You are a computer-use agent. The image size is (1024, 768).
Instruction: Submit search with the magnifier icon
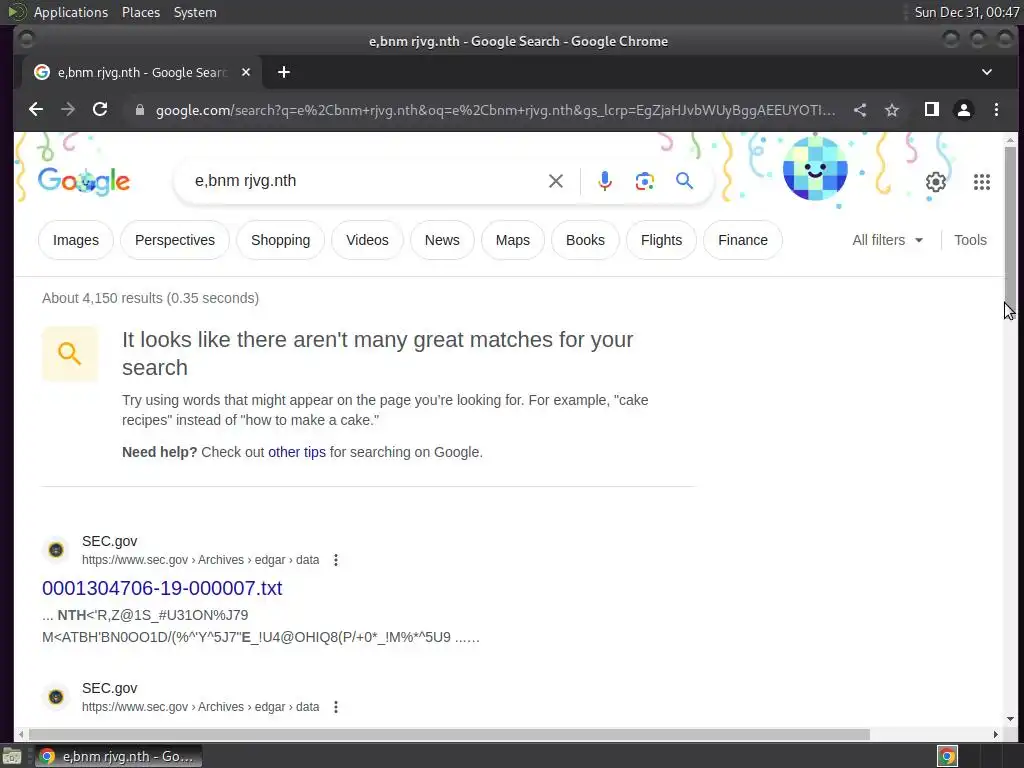(684, 181)
